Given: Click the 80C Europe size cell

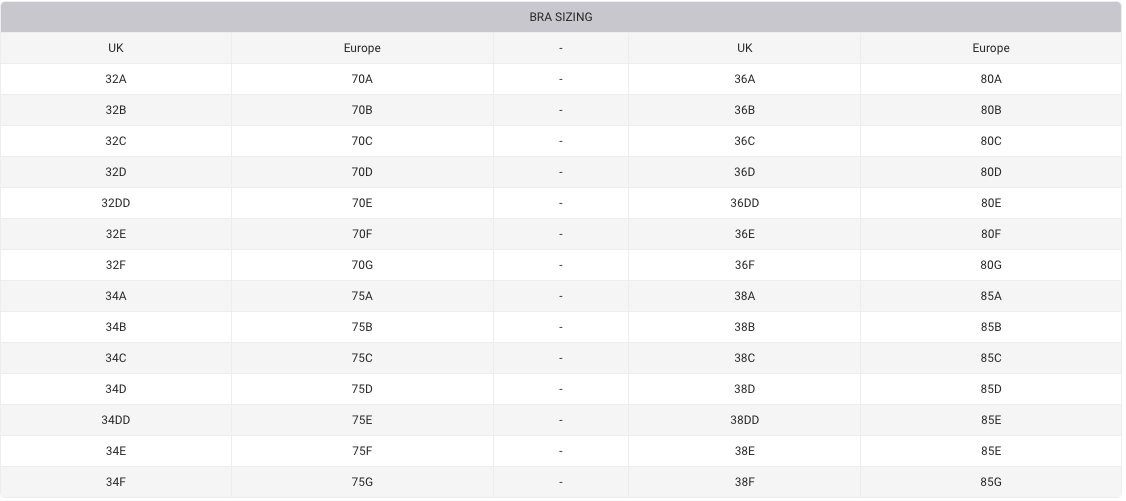Looking at the screenshot, I should pos(990,141).
